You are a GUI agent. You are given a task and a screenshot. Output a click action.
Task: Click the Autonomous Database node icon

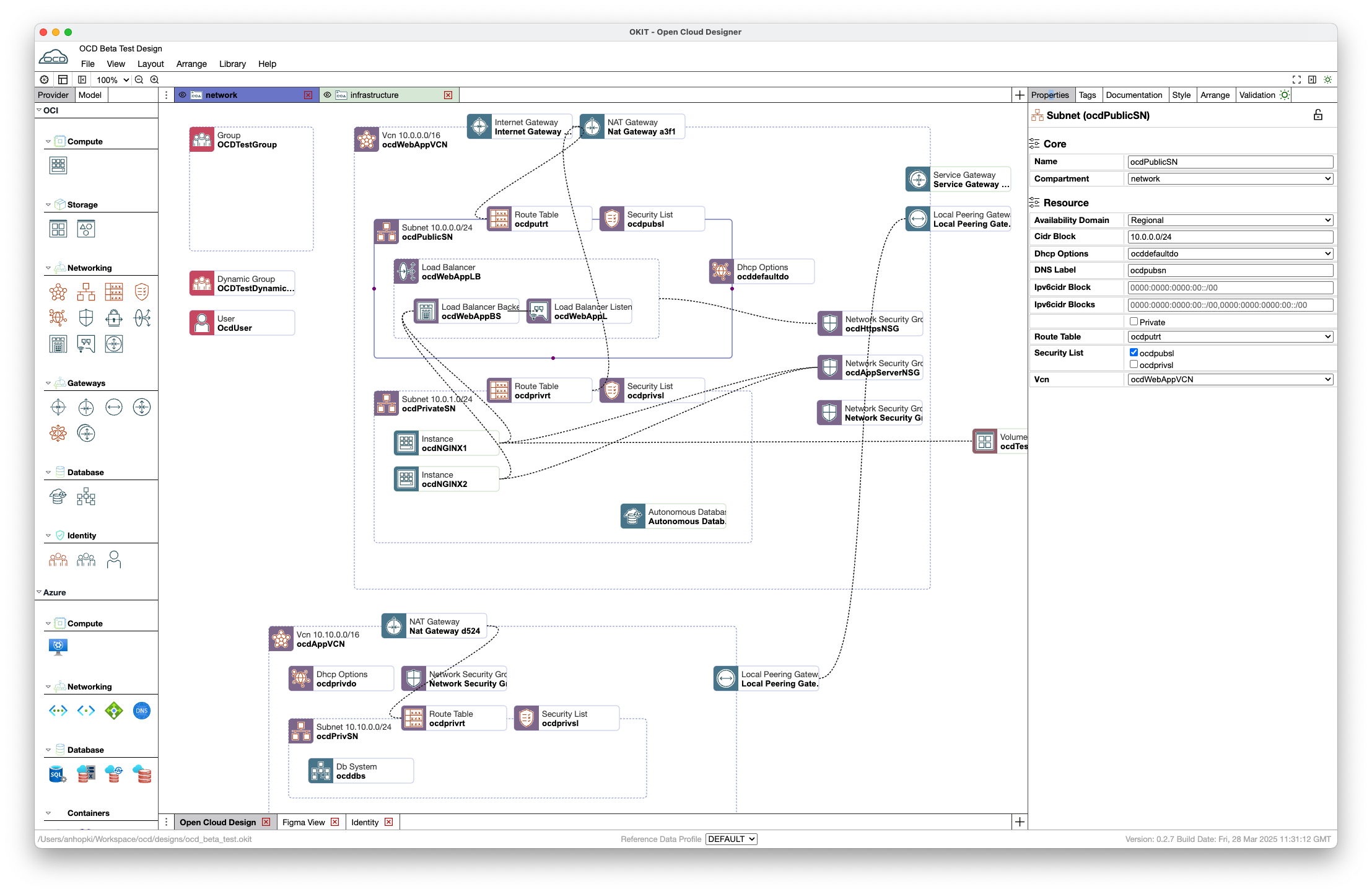633,516
